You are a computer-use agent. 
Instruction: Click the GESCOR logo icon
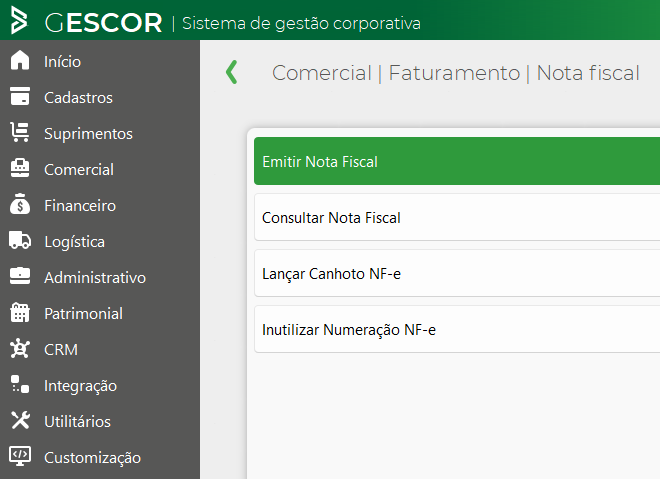tap(19, 20)
